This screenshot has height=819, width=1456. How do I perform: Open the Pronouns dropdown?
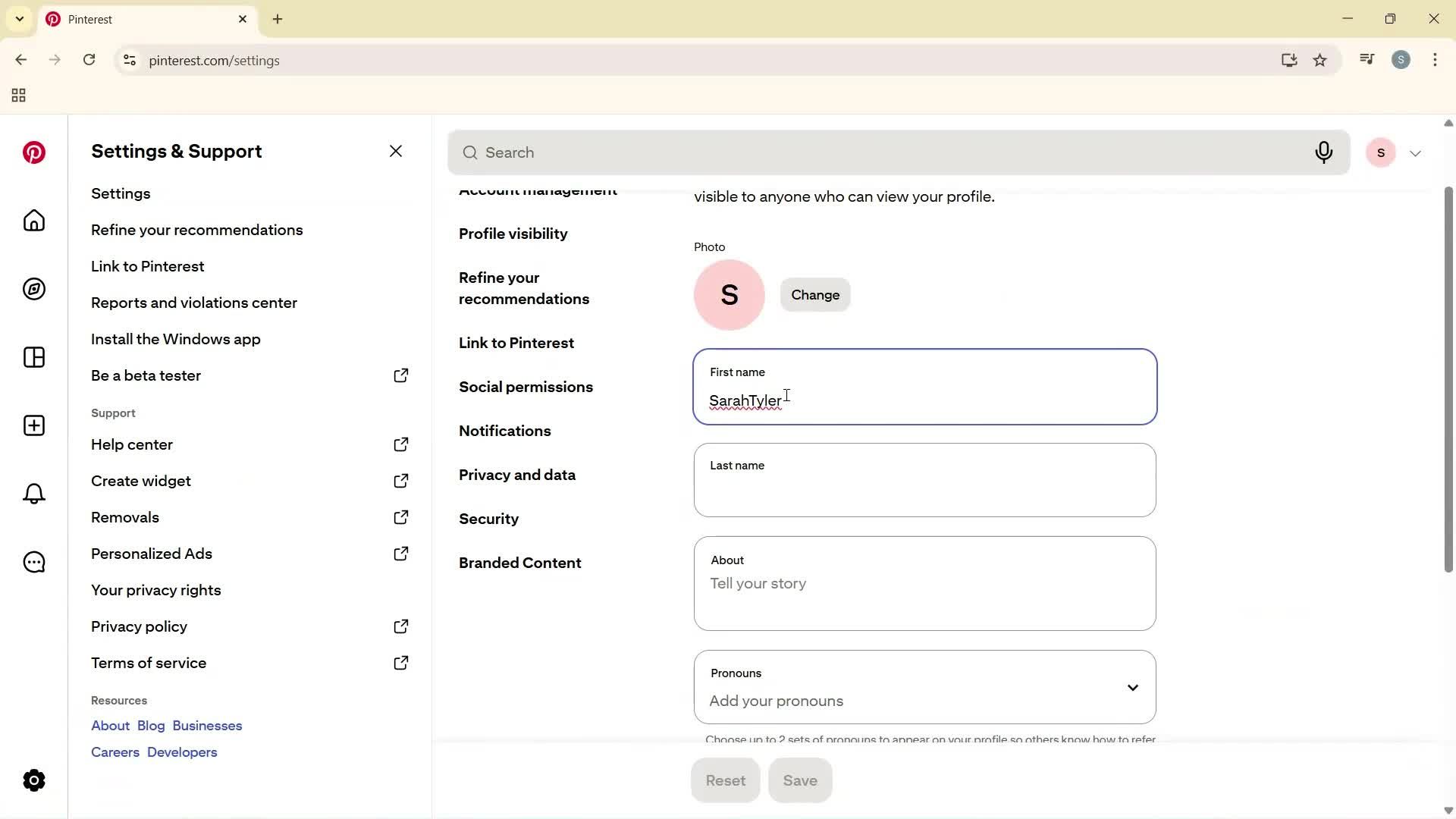pyautogui.click(x=1132, y=687)
